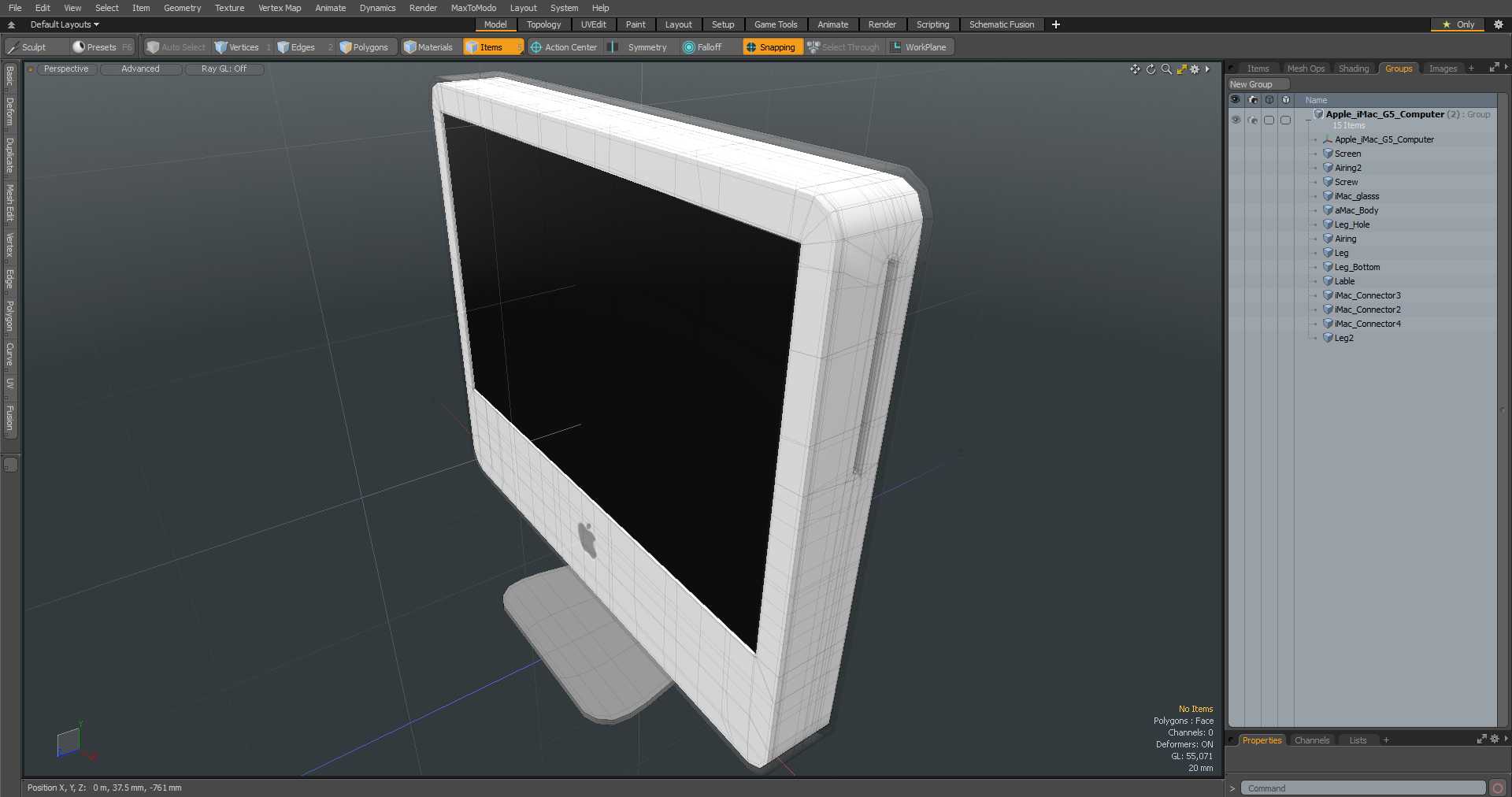Screen dimensions: 1512x797
Task: Expand the Groups panel options arrow
Action: pos(1506,68)
